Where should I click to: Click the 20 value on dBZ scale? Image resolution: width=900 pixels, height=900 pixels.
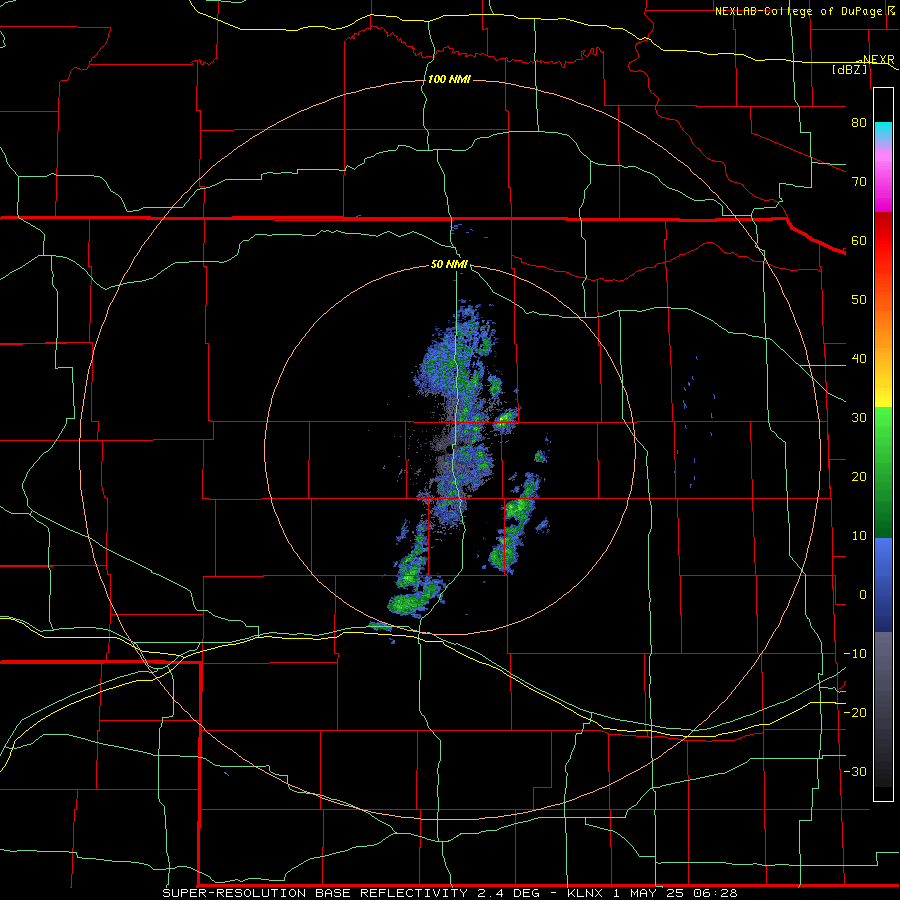tap(859, 477)
